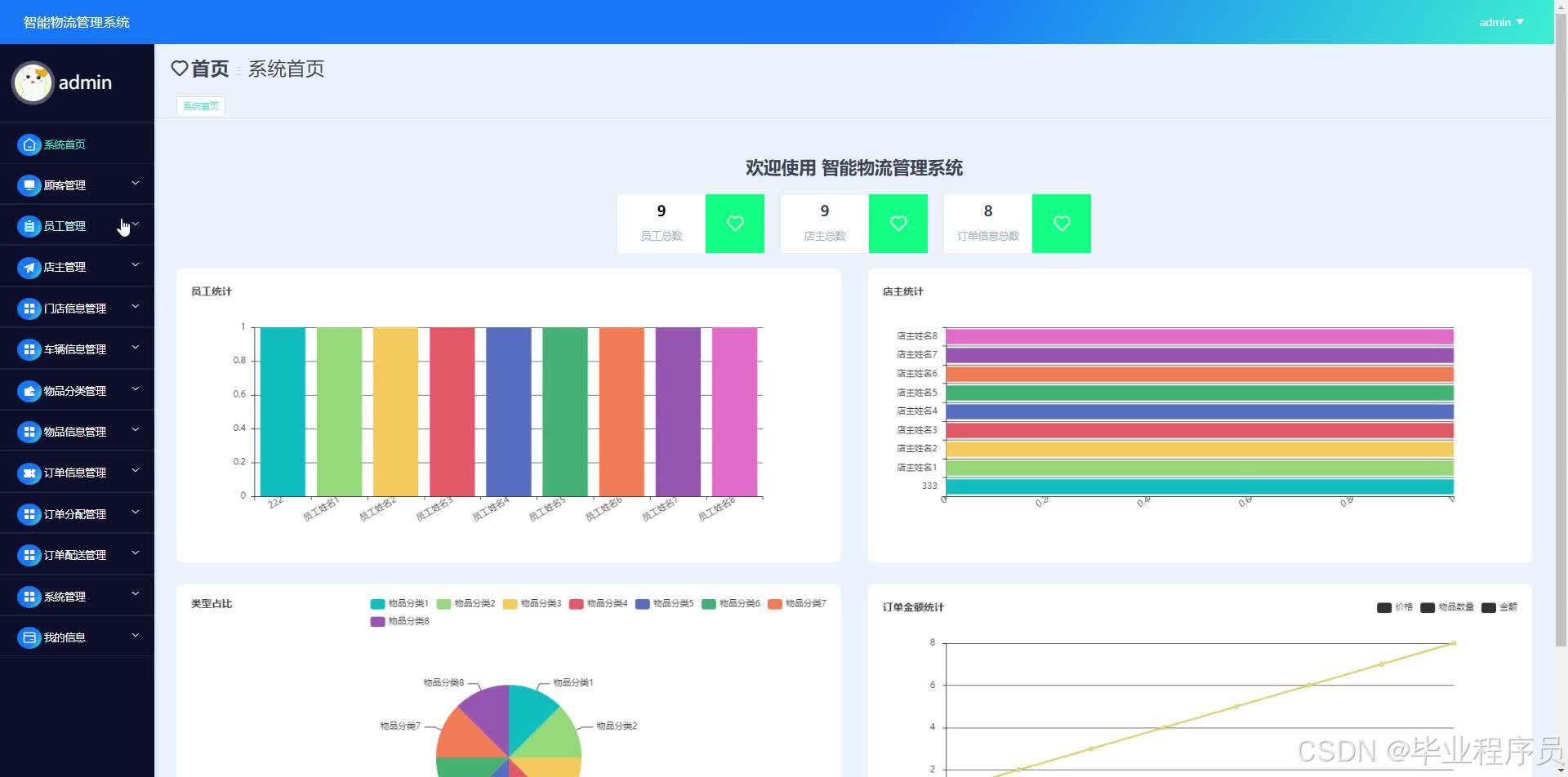This screenshot has width=1568, height=777.
Task: Open the admin dropdown in top bar
Action: click(x=1501, y=22)
